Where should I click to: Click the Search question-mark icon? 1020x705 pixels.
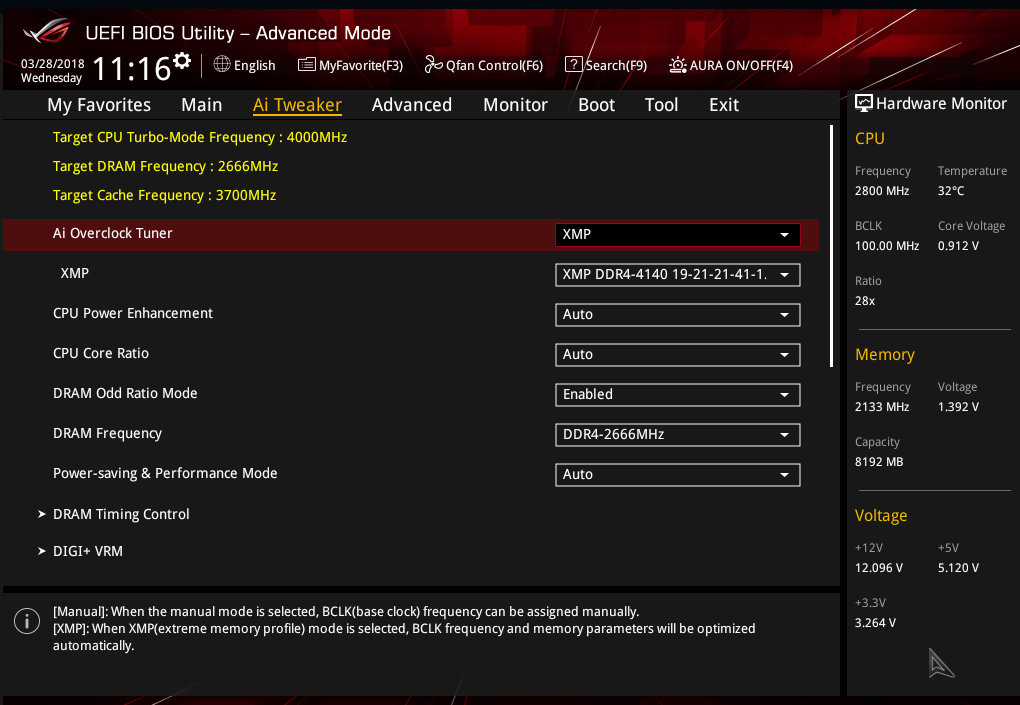tap(573, 64)
